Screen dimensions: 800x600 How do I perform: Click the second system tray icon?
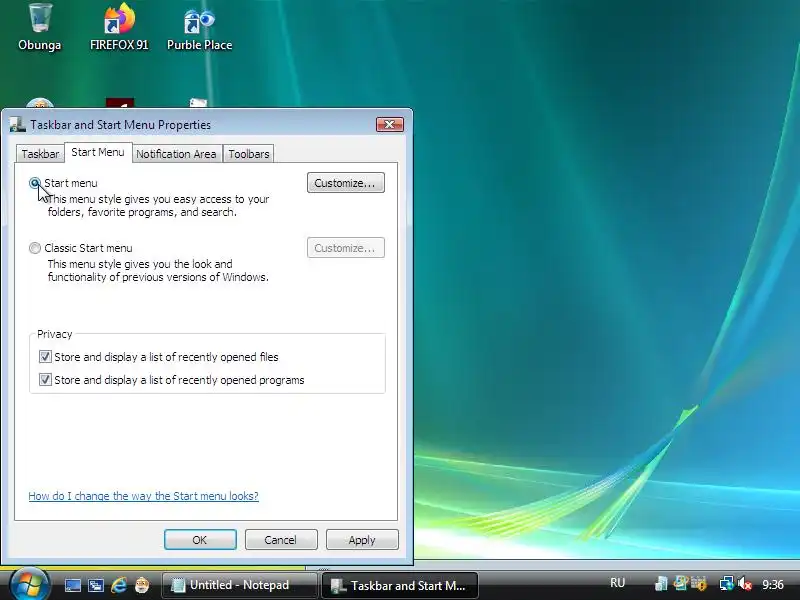pos(680,584)
